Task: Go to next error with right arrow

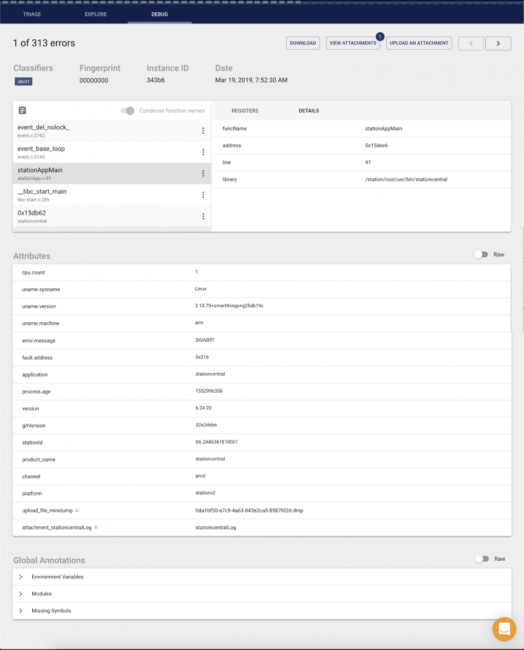Action: (x=498, y=43)
